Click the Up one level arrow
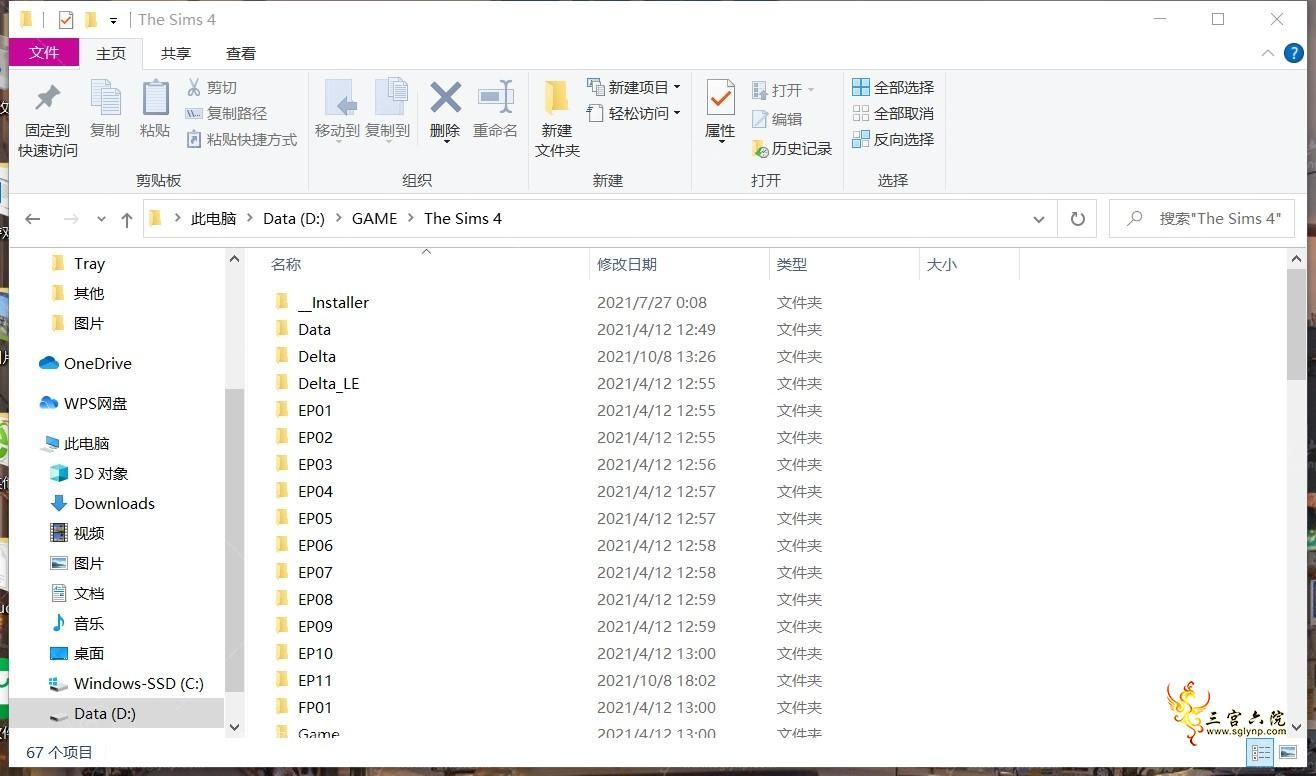Screen dimensions: 1316x776 pos(126,219)
